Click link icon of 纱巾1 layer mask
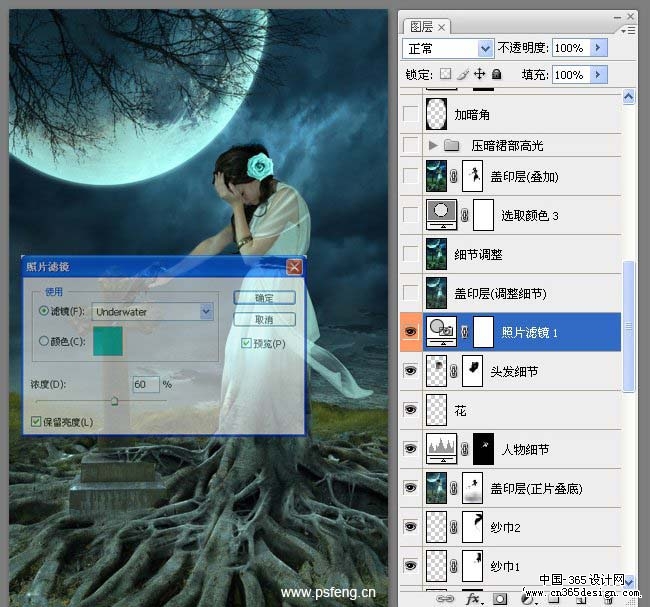Screen dimensions: 650x607 (454, 566)
